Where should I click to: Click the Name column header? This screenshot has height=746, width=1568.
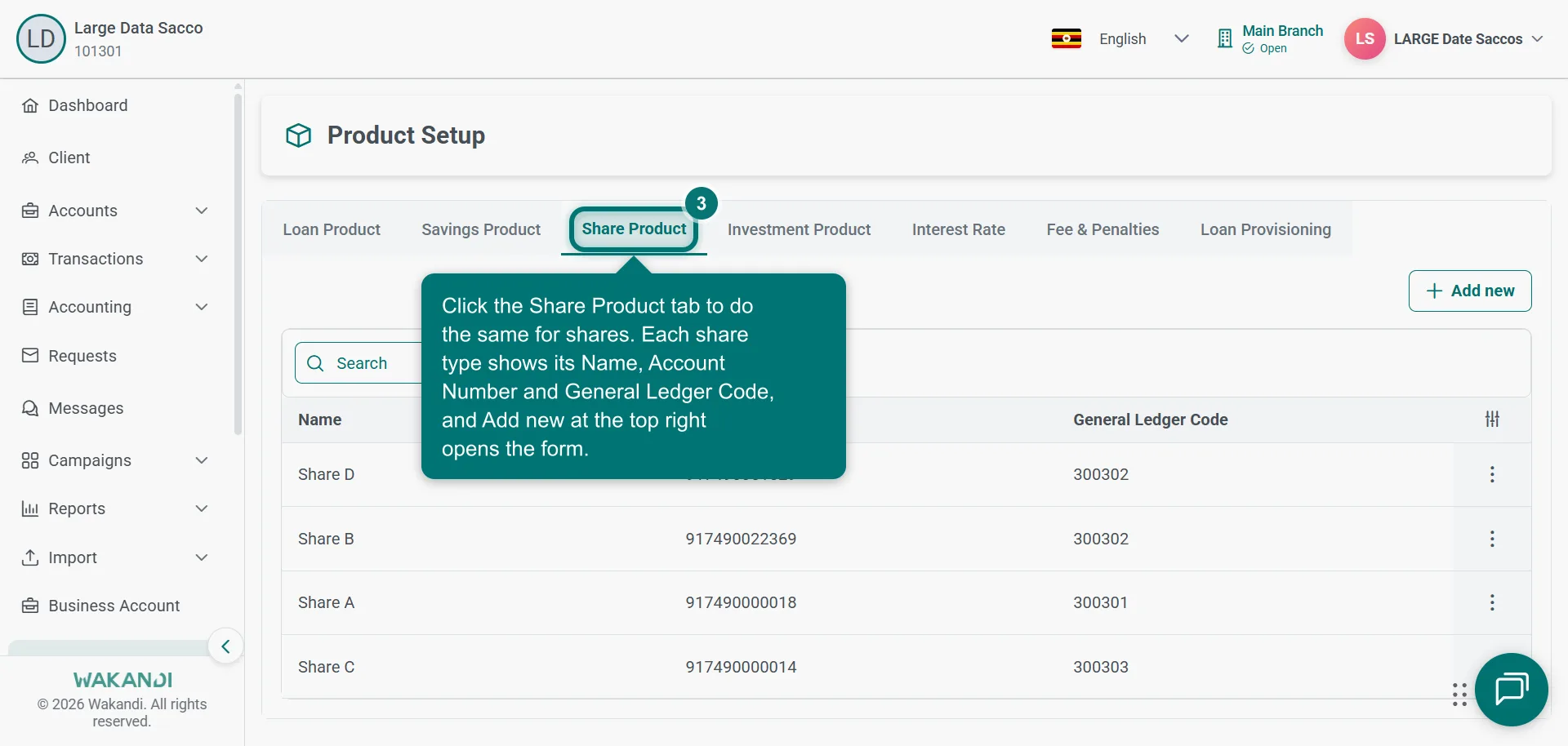pyautogui.click(x=320, y=420)
